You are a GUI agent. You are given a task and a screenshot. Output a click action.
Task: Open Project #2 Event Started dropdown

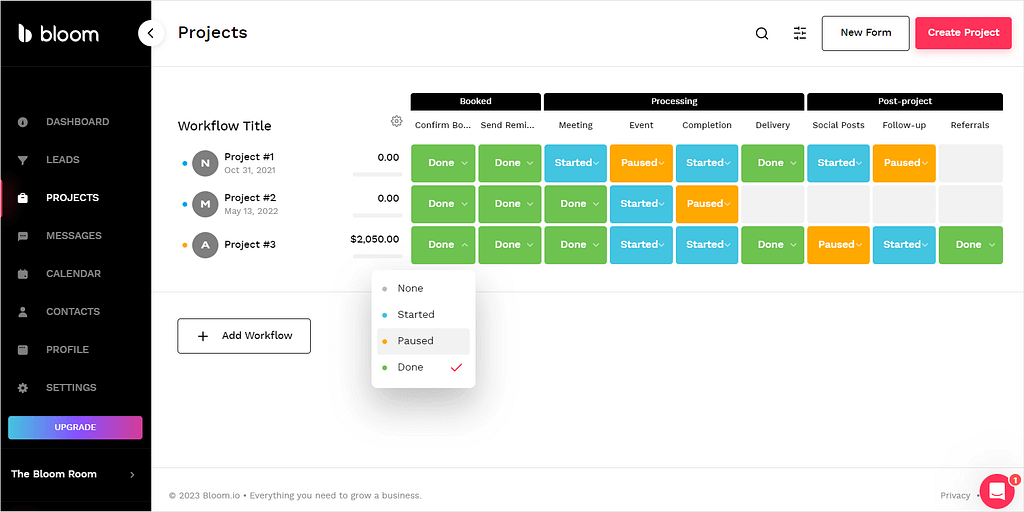641,204
